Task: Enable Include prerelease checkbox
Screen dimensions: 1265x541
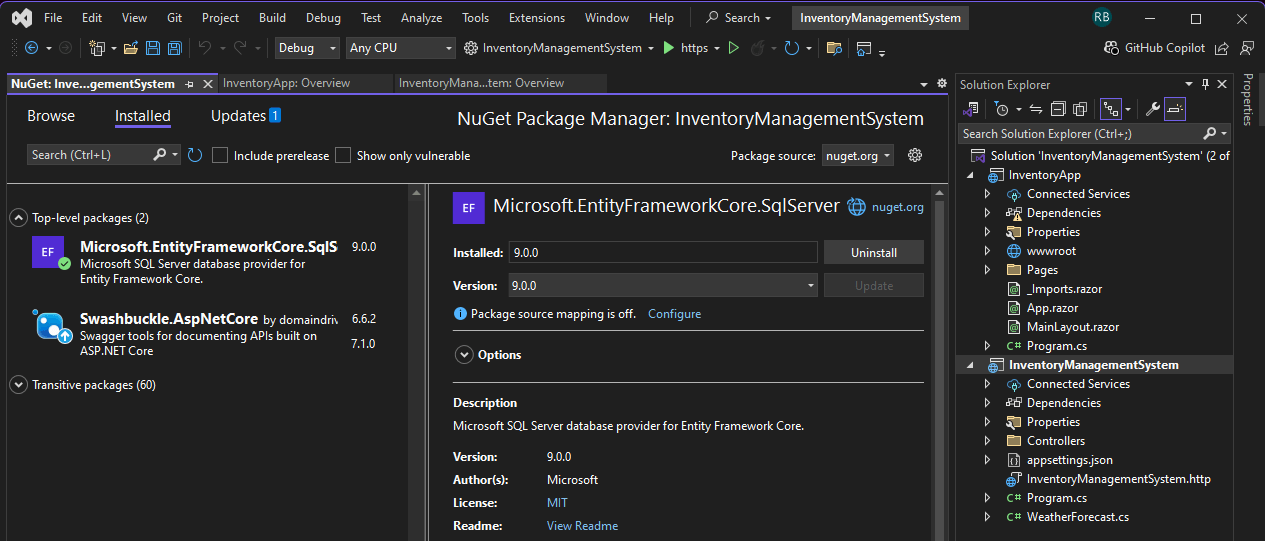Action: point(221,155)
